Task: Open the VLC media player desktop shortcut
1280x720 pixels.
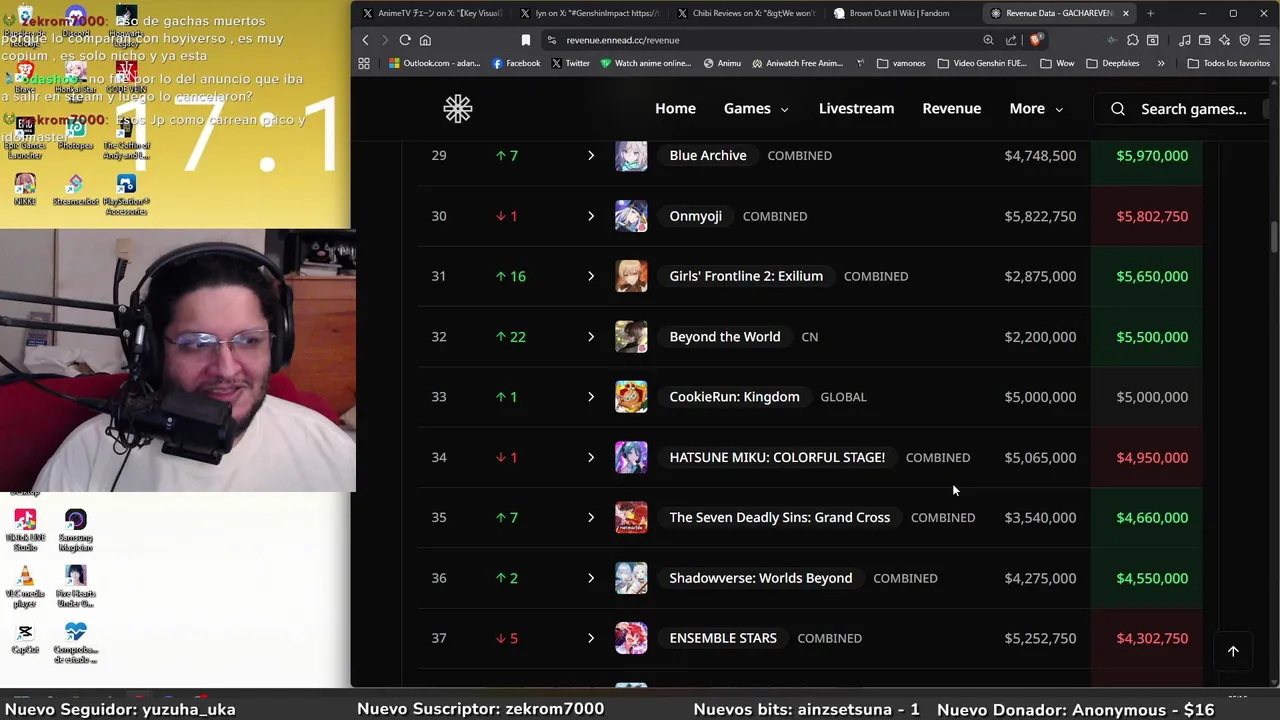Action: pos(25,587)
